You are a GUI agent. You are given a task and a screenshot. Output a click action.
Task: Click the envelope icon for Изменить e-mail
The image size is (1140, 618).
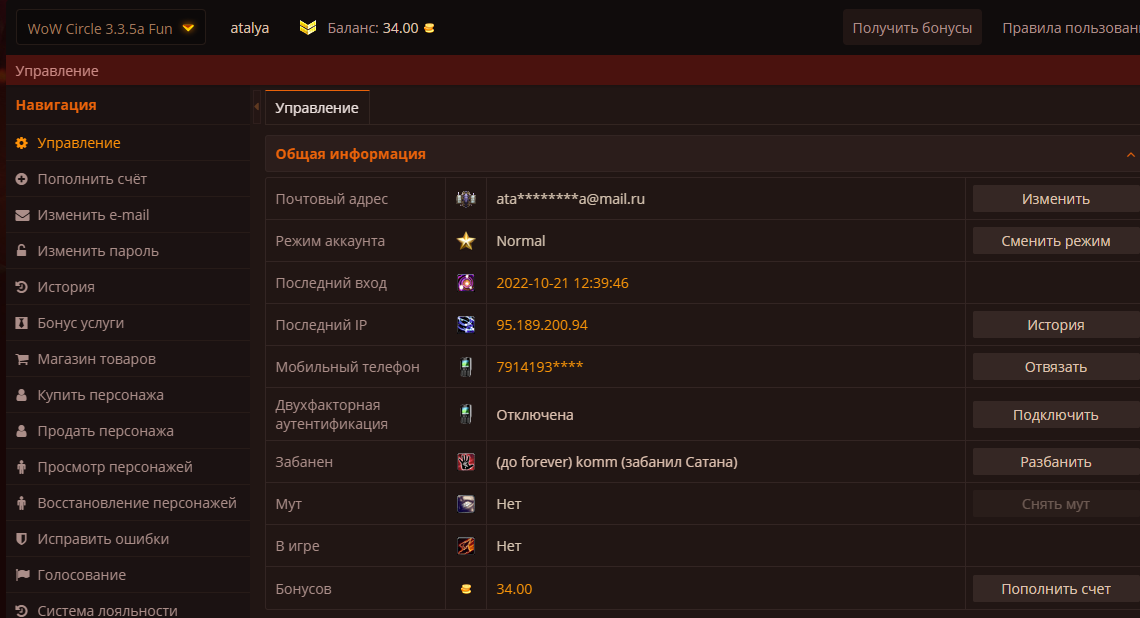(x=22, y=215)
